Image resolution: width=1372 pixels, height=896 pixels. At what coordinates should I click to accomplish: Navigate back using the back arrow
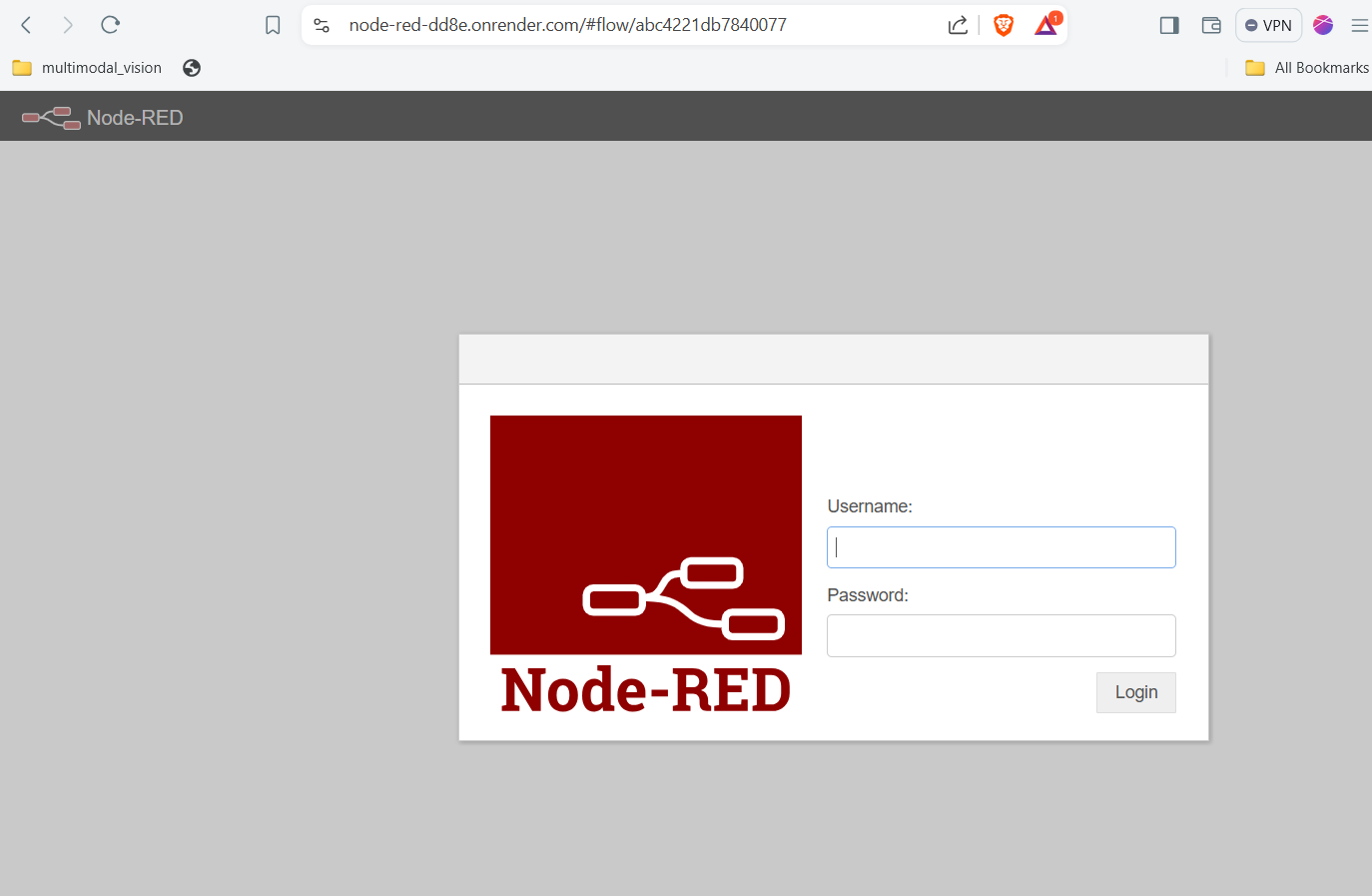coord(25,25)
